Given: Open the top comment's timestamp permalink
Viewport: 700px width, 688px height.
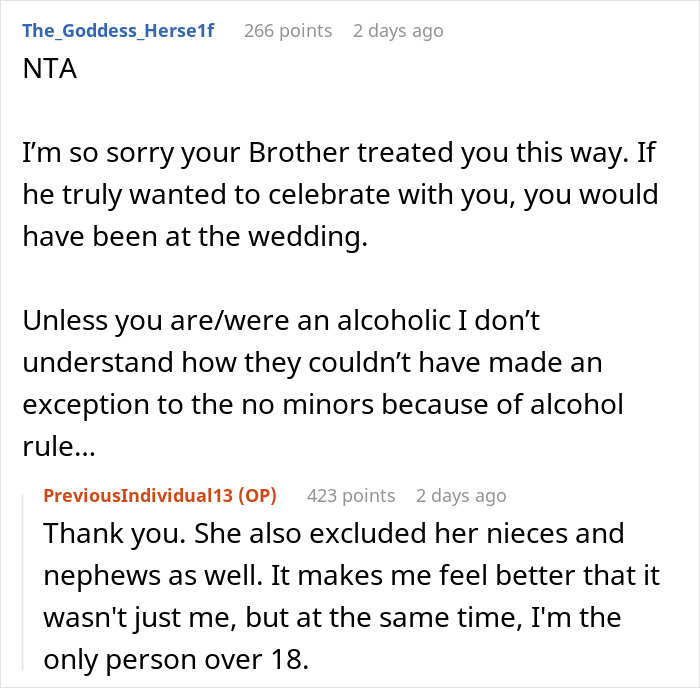Looking at the screenshot, I should pos(397,30).
